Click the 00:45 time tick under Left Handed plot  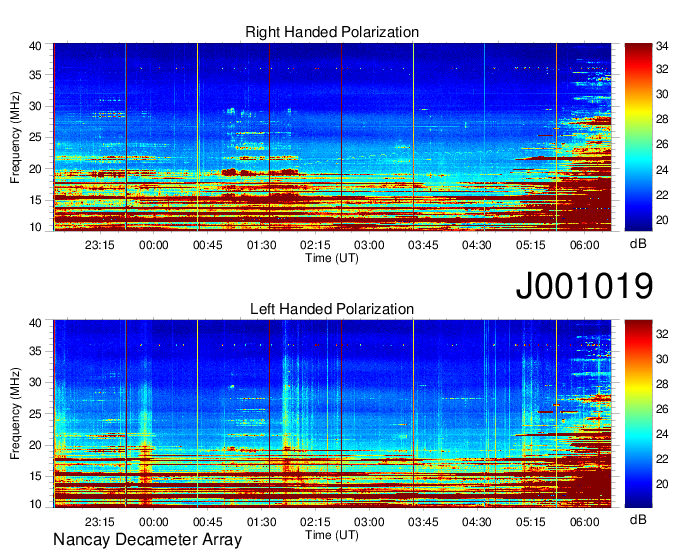click(x=208, y=522)
